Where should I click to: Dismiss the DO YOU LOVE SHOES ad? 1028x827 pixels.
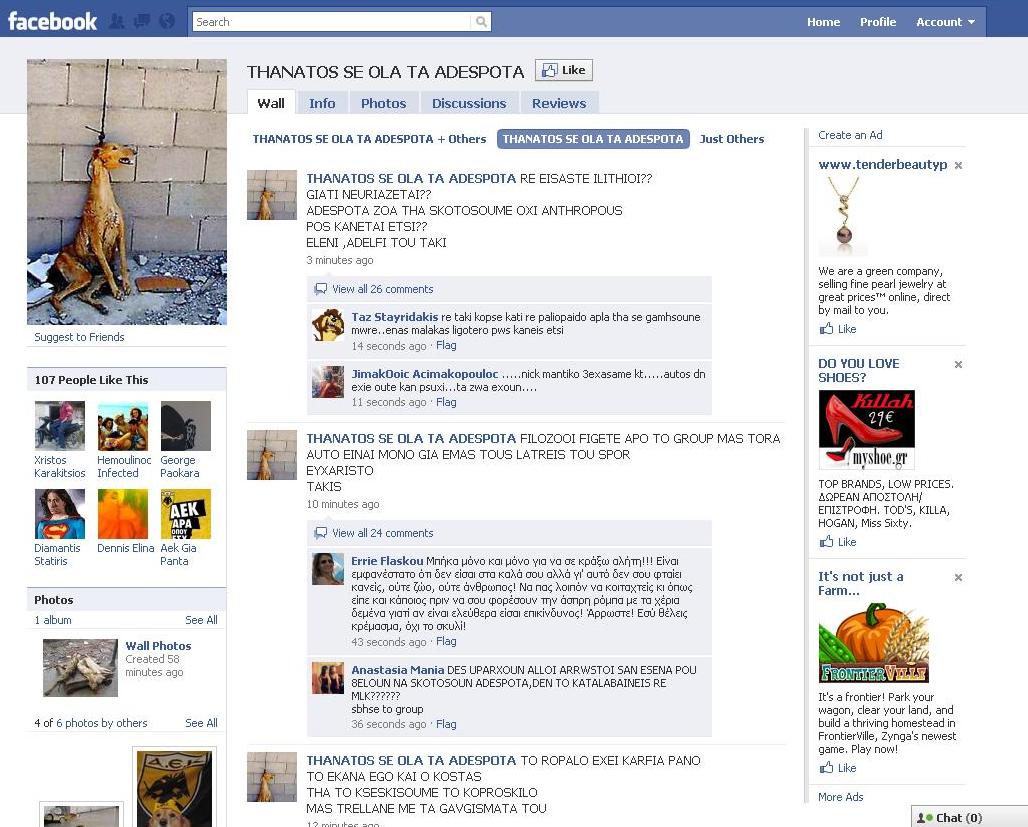point(958,365)
